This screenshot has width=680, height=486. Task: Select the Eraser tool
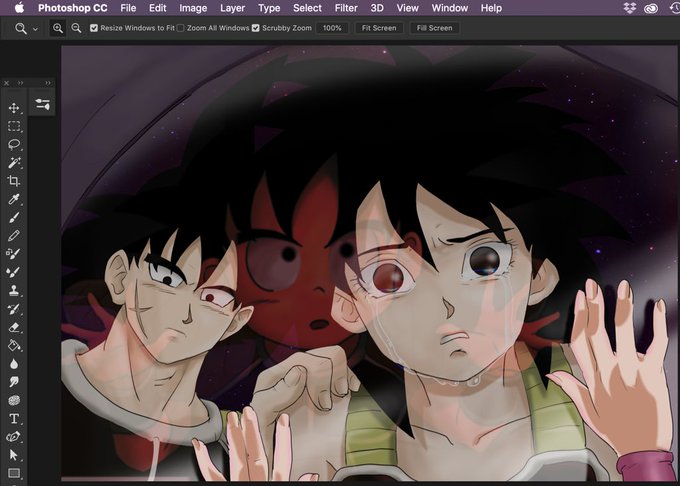point(14,327)
